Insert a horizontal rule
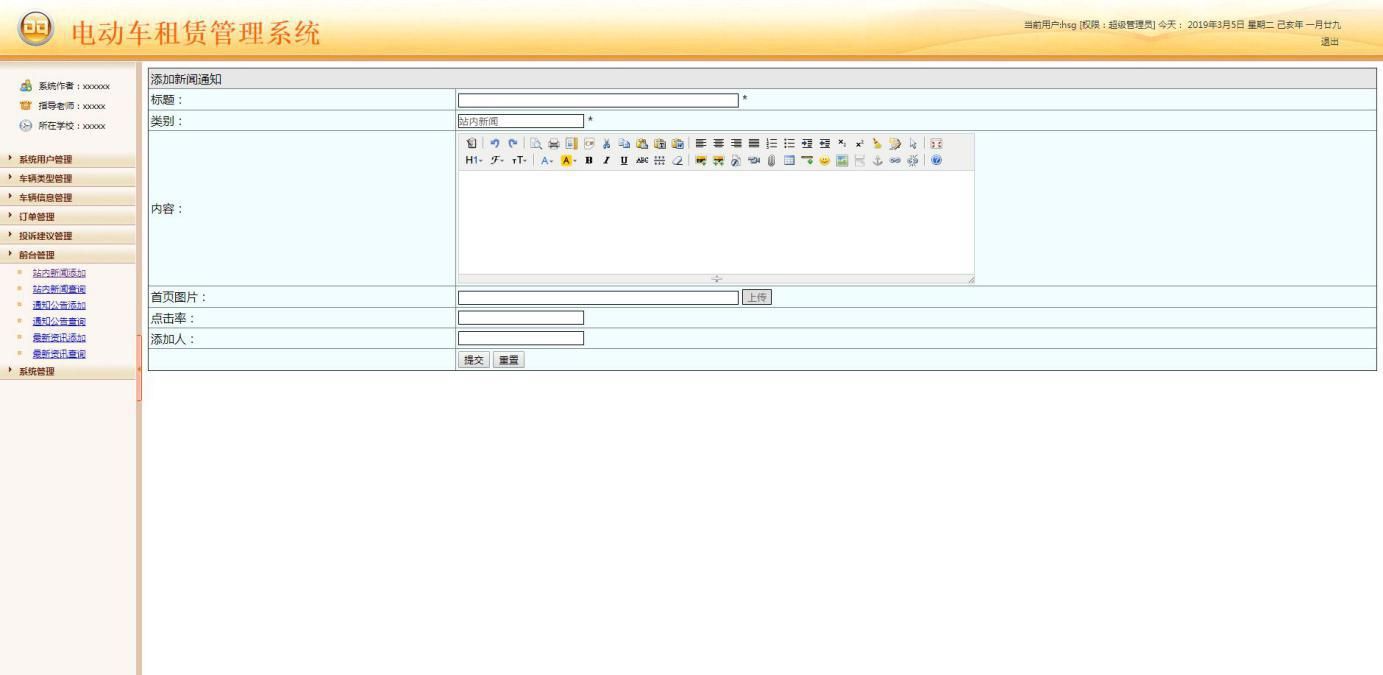 click(x=807, y=160)
